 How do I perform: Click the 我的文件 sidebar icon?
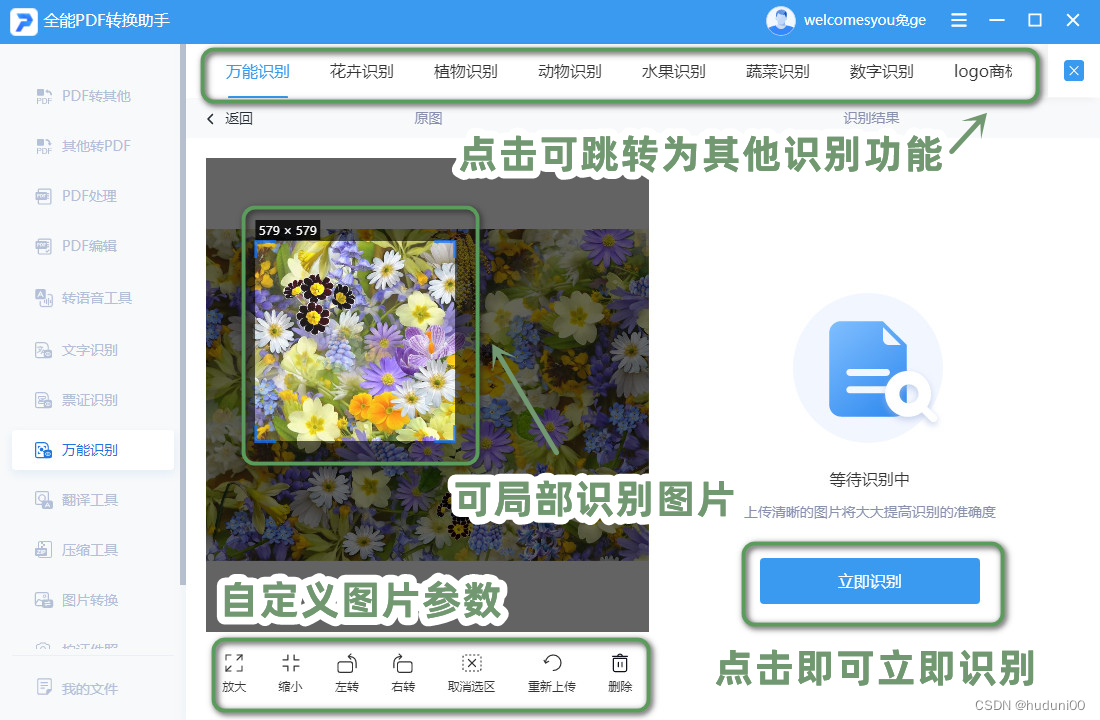43,687
